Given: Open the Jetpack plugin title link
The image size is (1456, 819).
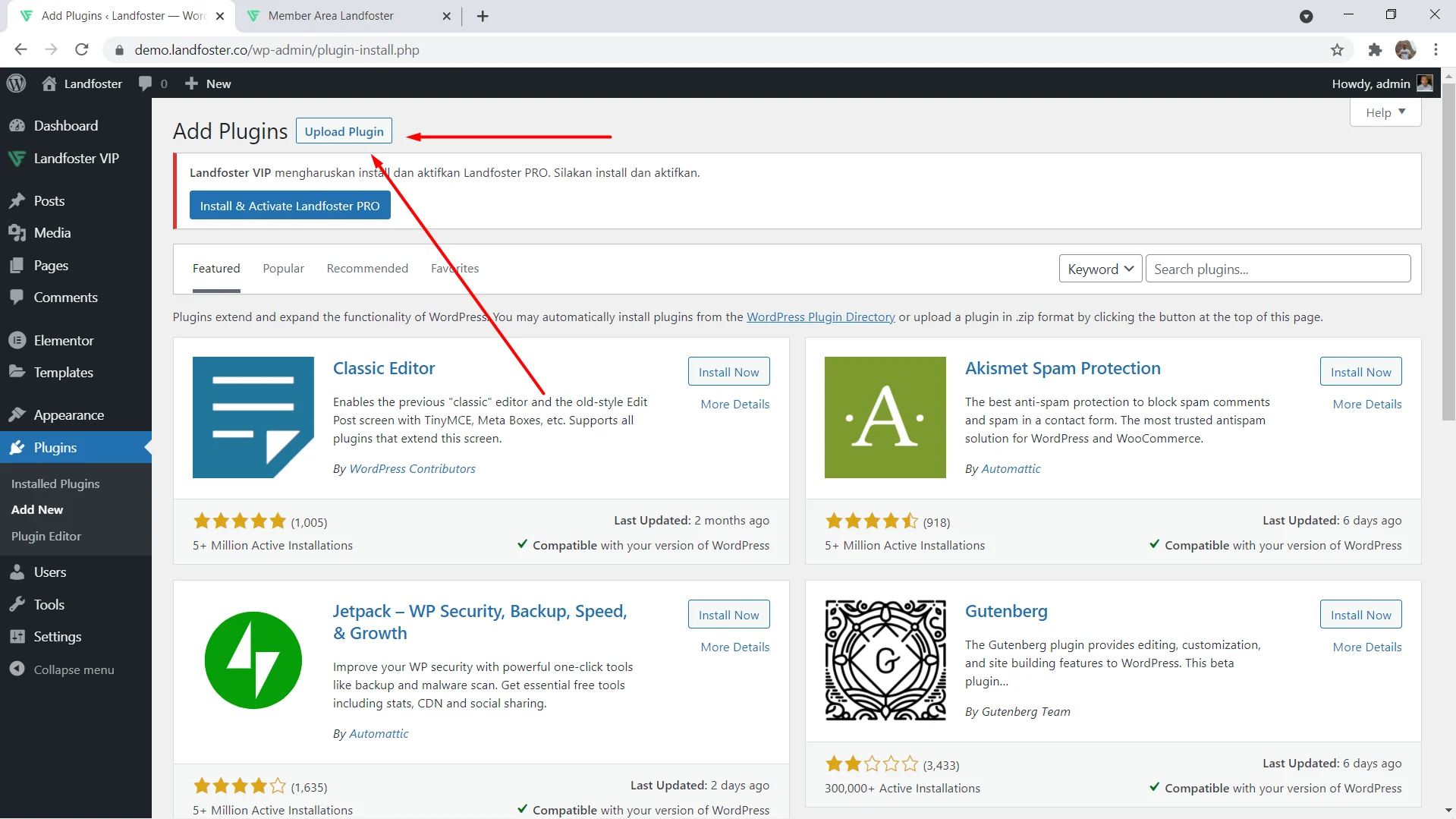Looking at the screenshot, I should 480,622.
